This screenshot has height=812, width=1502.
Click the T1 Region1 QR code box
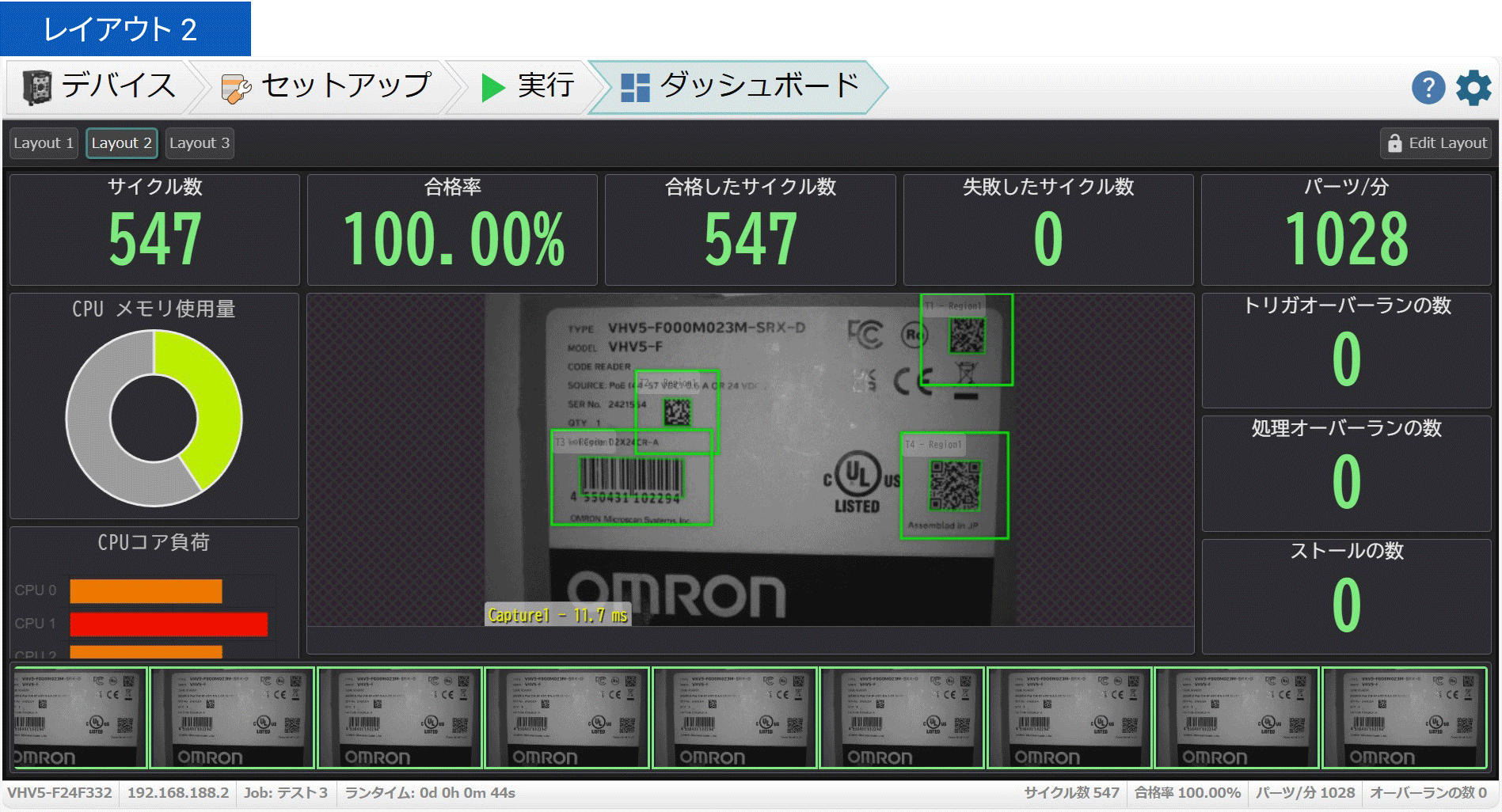pos(966,340)
